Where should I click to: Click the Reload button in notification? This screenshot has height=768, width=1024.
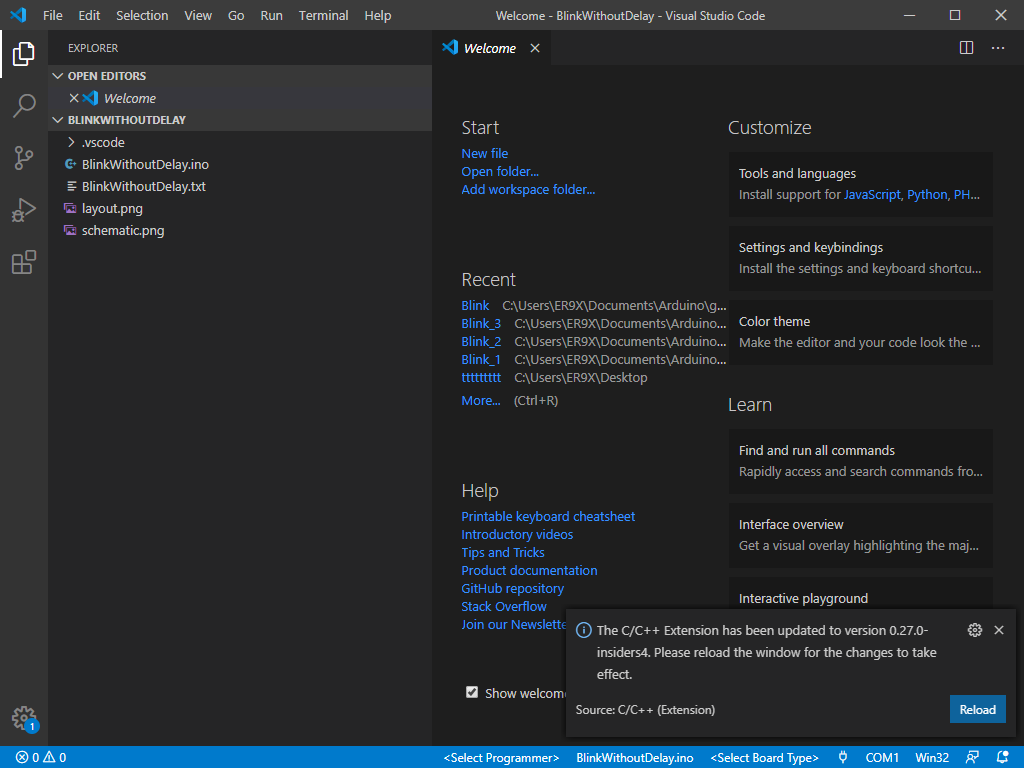coord(978,710)
